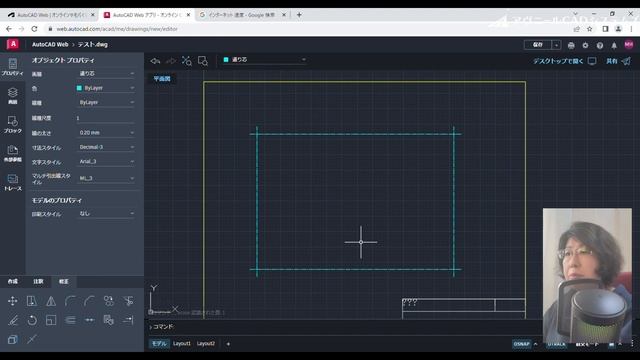
Task: Switch to the Layout1 tab
Action: (182, 344)
